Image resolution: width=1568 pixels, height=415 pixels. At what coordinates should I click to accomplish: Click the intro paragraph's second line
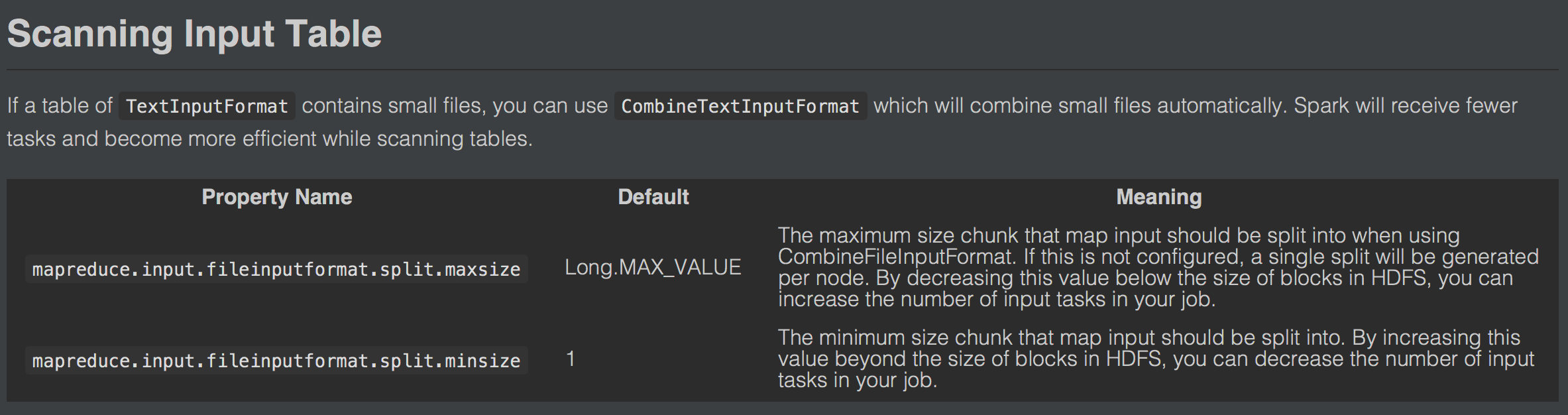pyautogui.click(x=269, y=139)
